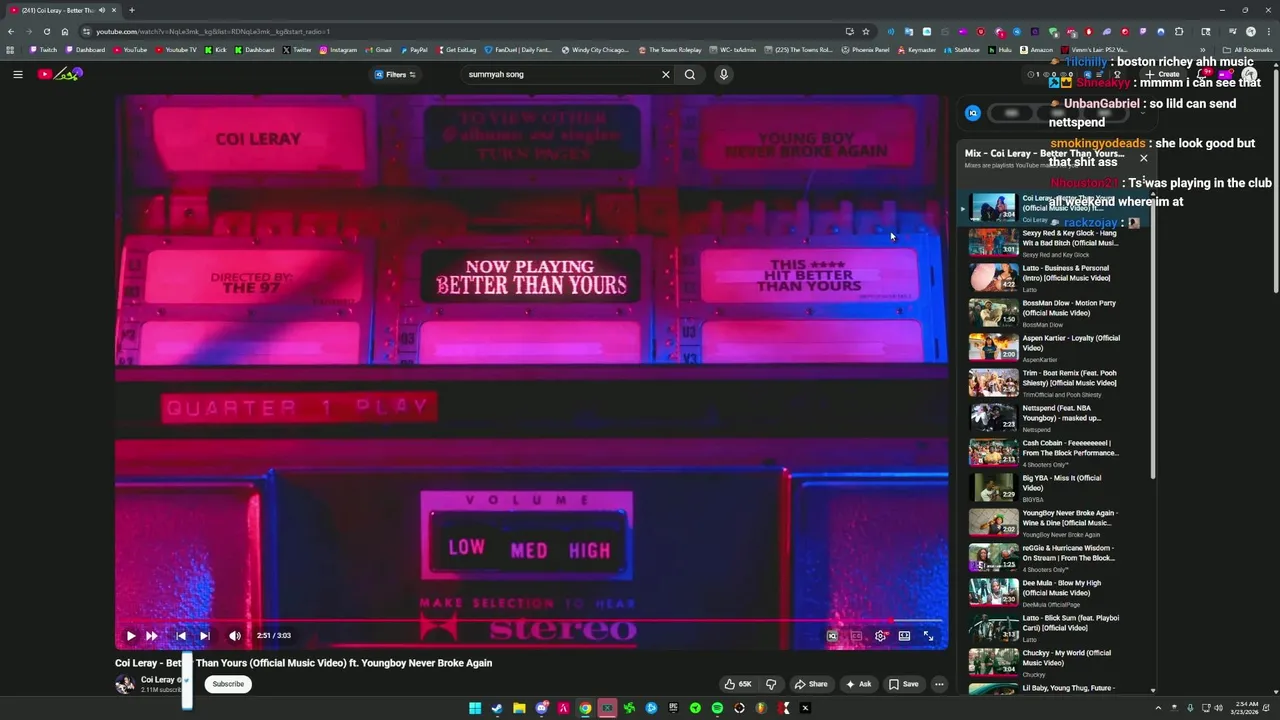Mute the video with speaker icon
This screenshot has height=720, width=1280.
235,636
